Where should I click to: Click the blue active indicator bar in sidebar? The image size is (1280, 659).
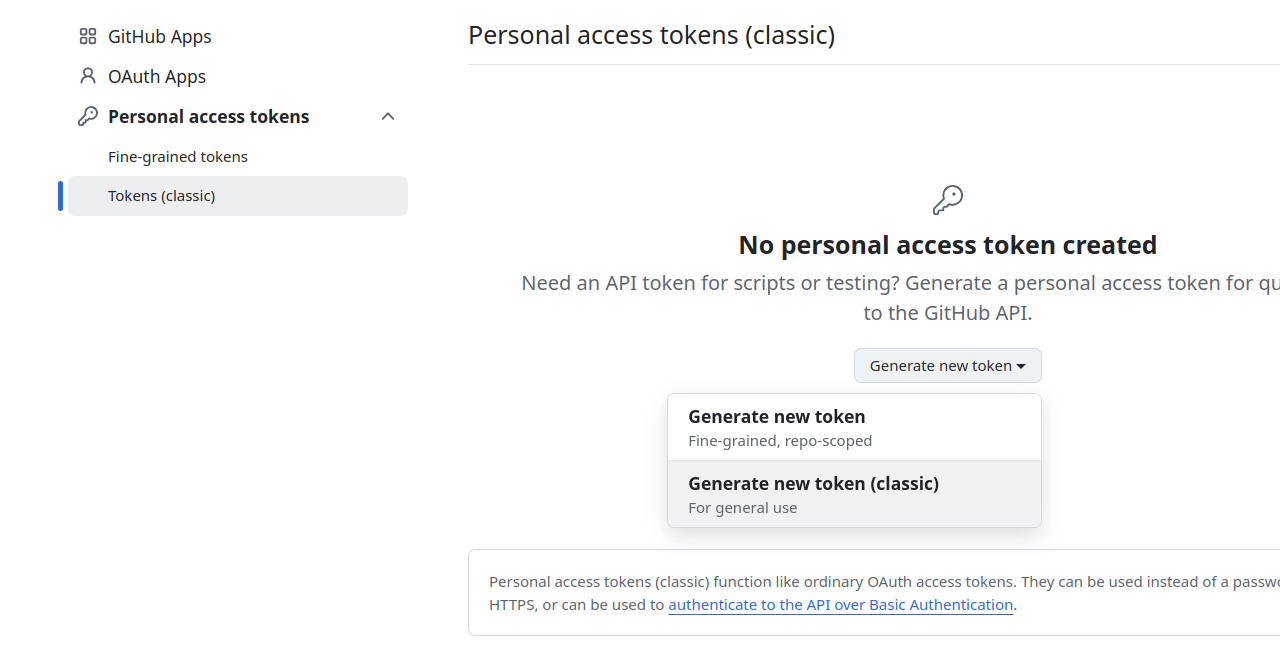[x=61, y=196]
